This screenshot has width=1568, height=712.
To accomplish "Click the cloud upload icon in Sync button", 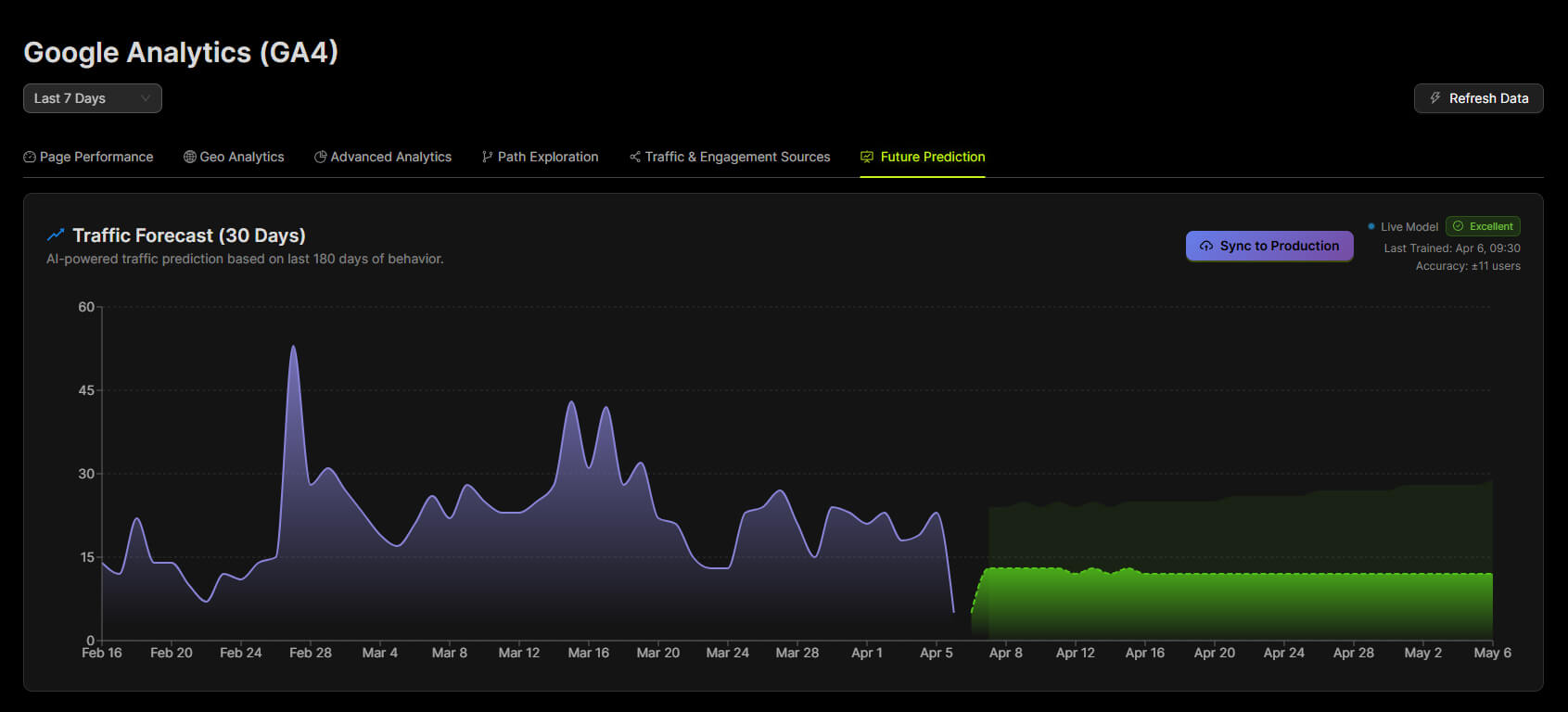I will 1206,246.
